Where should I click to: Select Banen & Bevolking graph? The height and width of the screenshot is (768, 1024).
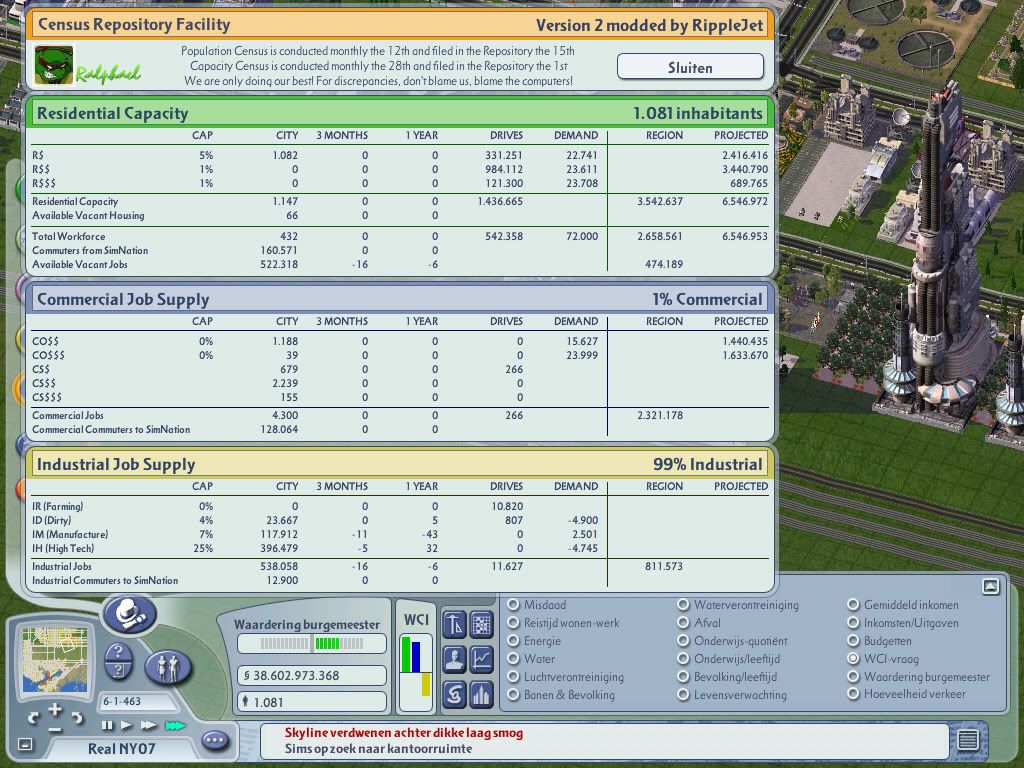point(513,695)
